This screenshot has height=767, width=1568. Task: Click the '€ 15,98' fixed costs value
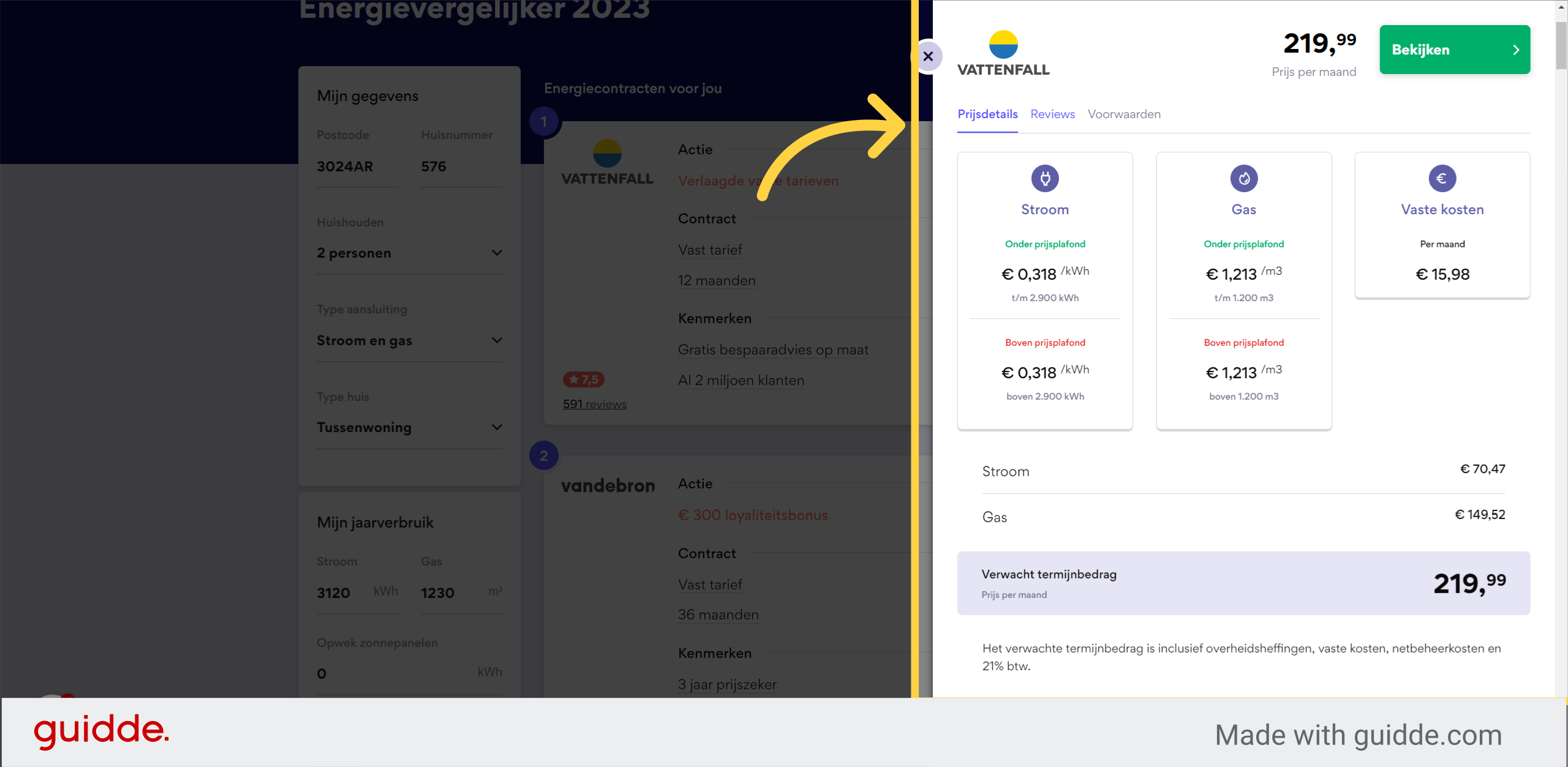1442,274
